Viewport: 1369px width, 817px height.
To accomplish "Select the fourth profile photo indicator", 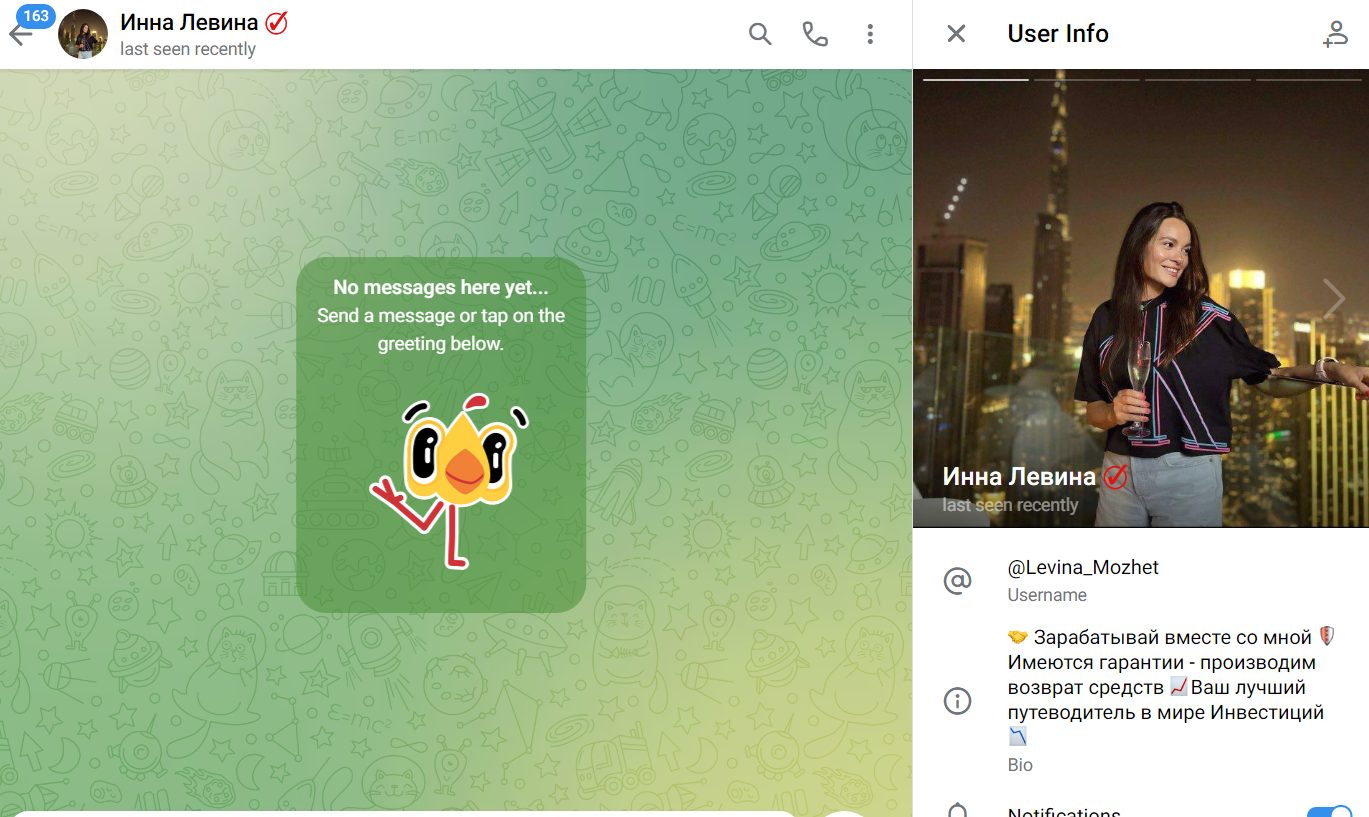I will [x=1308, y=79].
